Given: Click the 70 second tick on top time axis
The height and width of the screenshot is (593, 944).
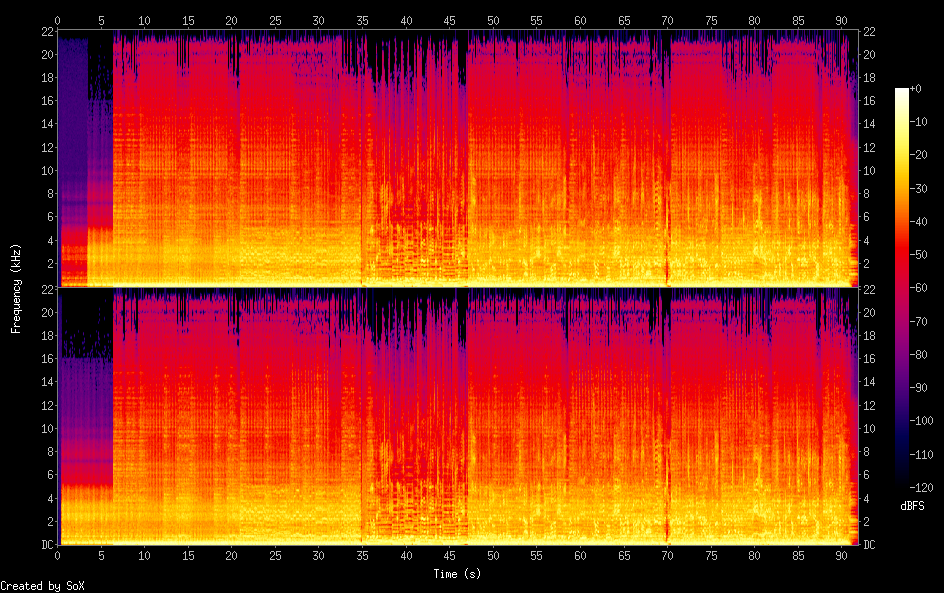Looking at the screenshot, I should tap(667, 20).
